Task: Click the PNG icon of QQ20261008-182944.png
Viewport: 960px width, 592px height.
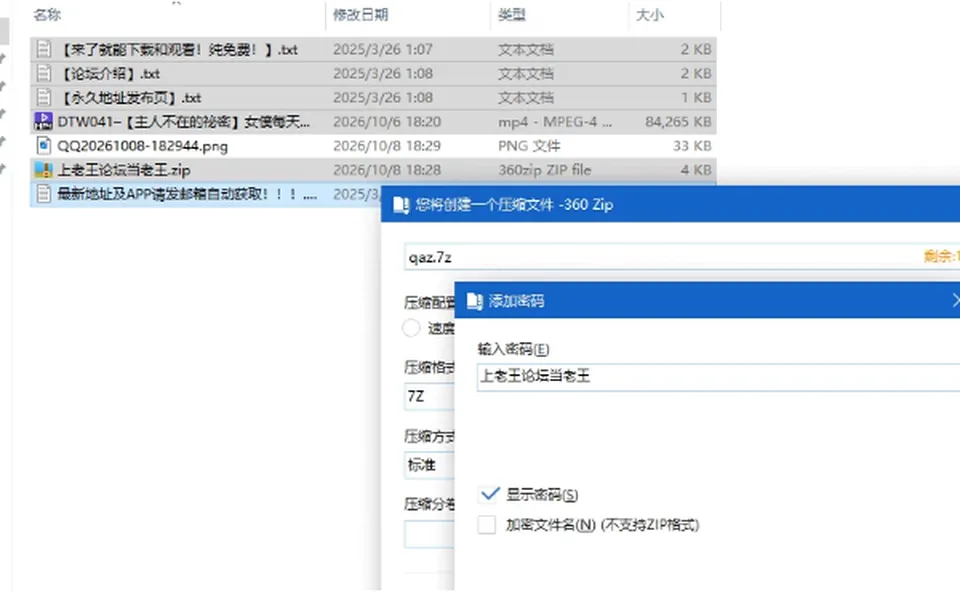Action: (43, 146)
